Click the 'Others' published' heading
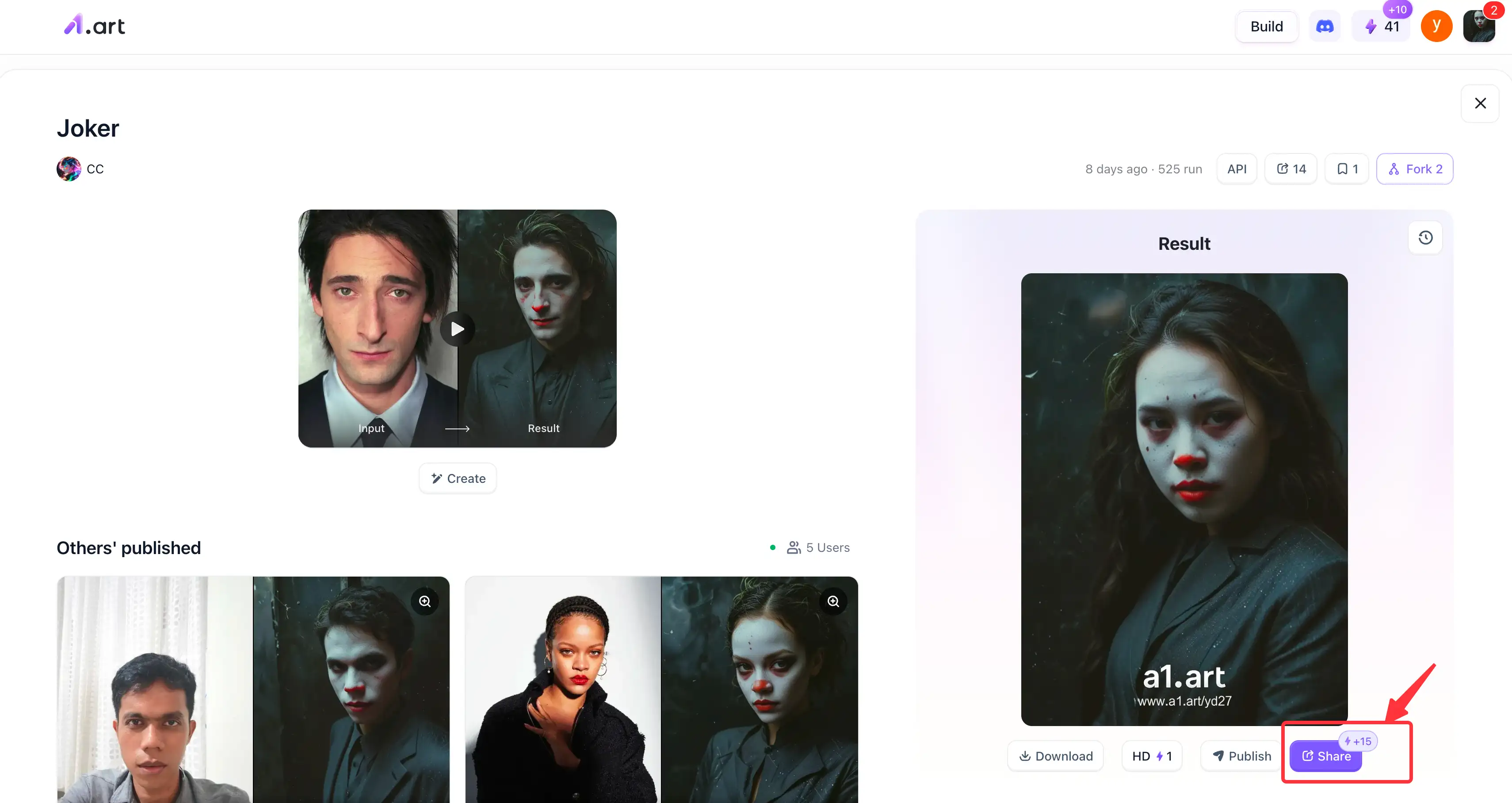 coord(129,548)
